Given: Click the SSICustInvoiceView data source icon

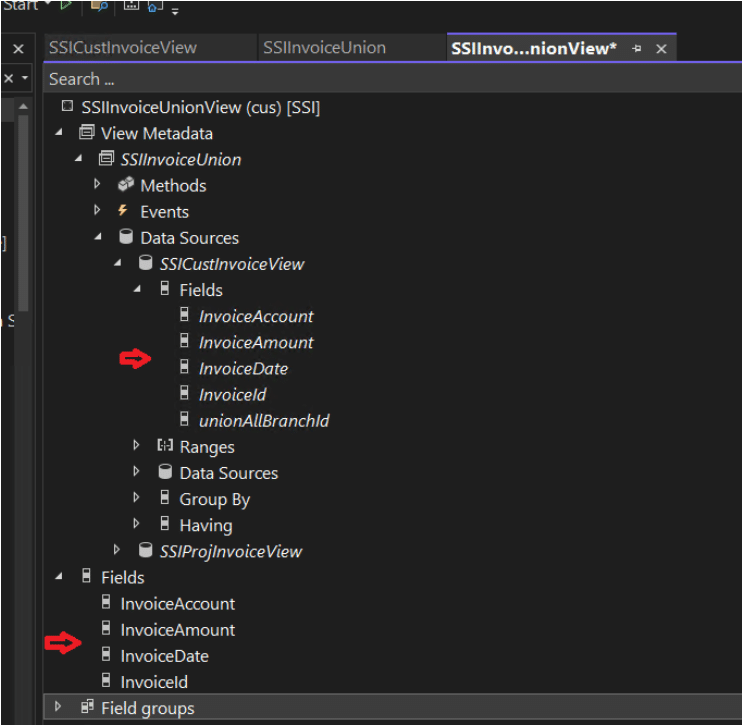Looking at the screenshot, I should click(x=145, y=264).
